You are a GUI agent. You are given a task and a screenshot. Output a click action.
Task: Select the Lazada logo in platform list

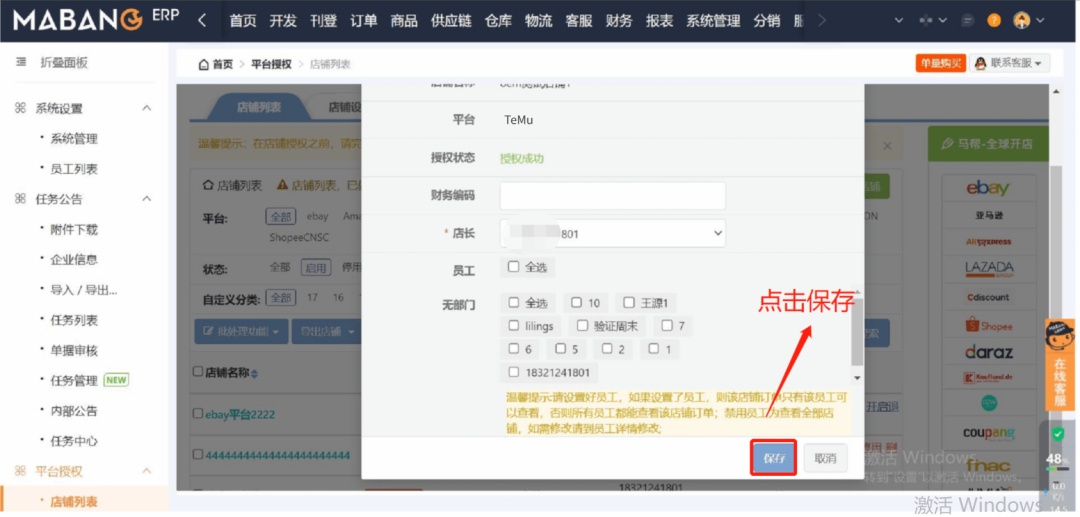tap(988, 268)
